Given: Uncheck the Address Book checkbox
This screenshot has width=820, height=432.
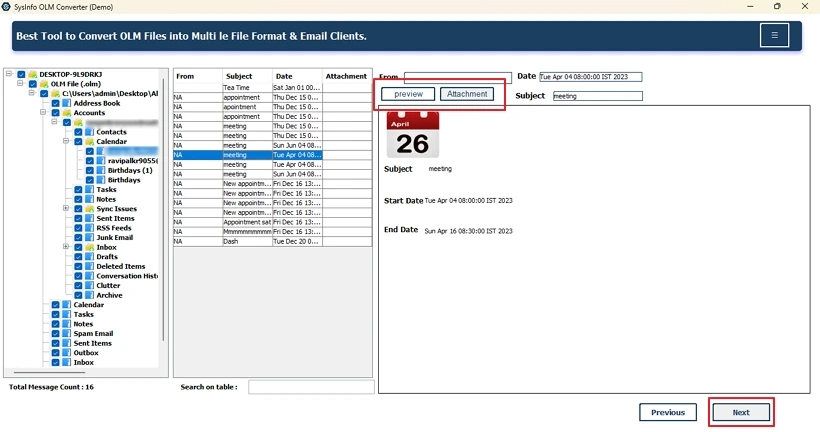Looking at the screenshot, I should coord(55,103).
